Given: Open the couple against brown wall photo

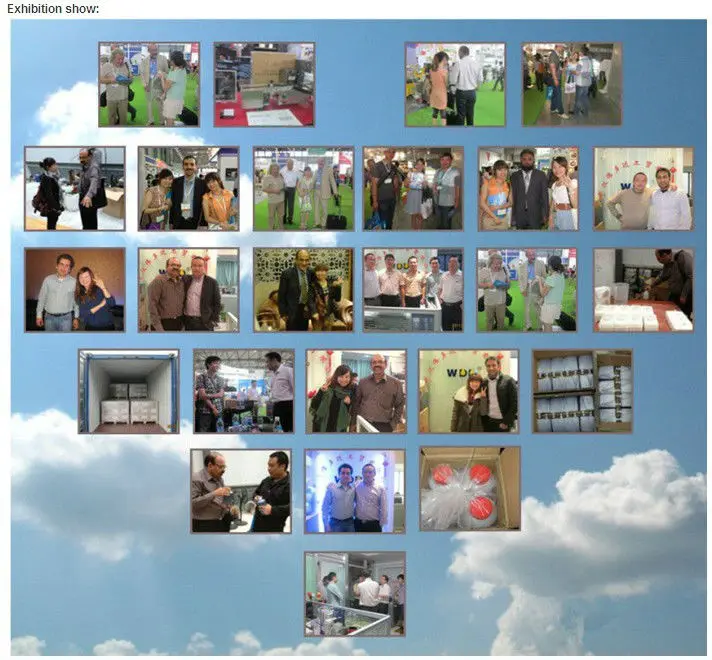Looking at the screenshot, I should (75, 290).
